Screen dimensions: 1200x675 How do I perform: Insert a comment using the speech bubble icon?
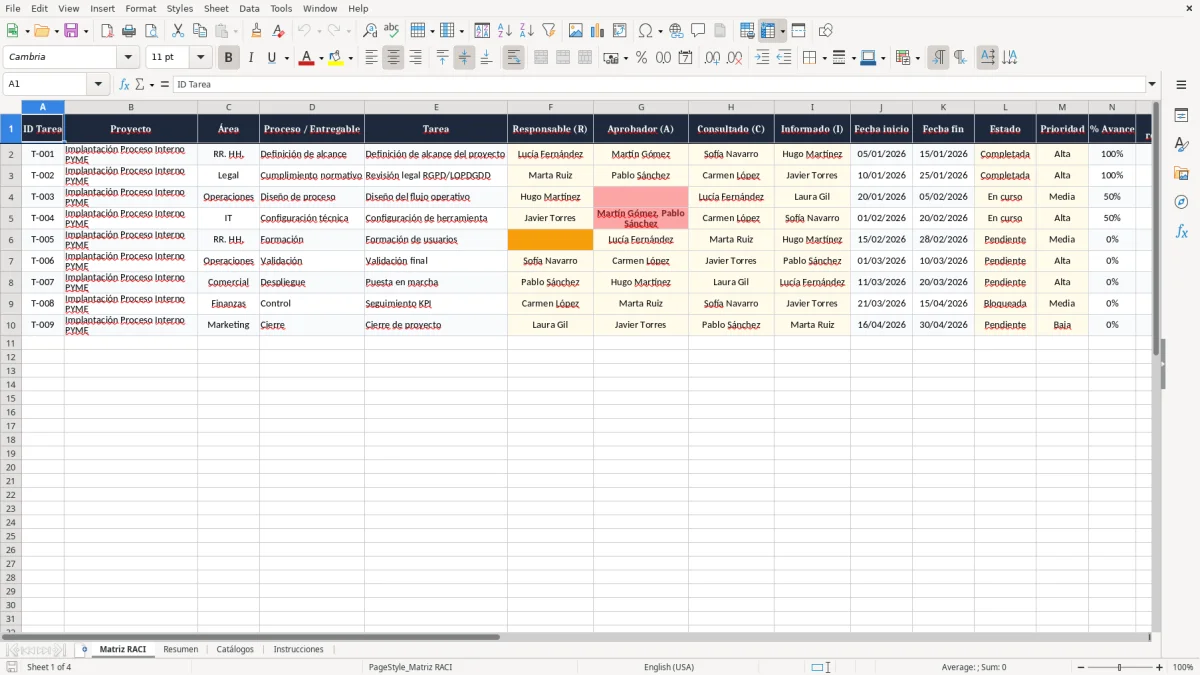(x=698, y=31)
